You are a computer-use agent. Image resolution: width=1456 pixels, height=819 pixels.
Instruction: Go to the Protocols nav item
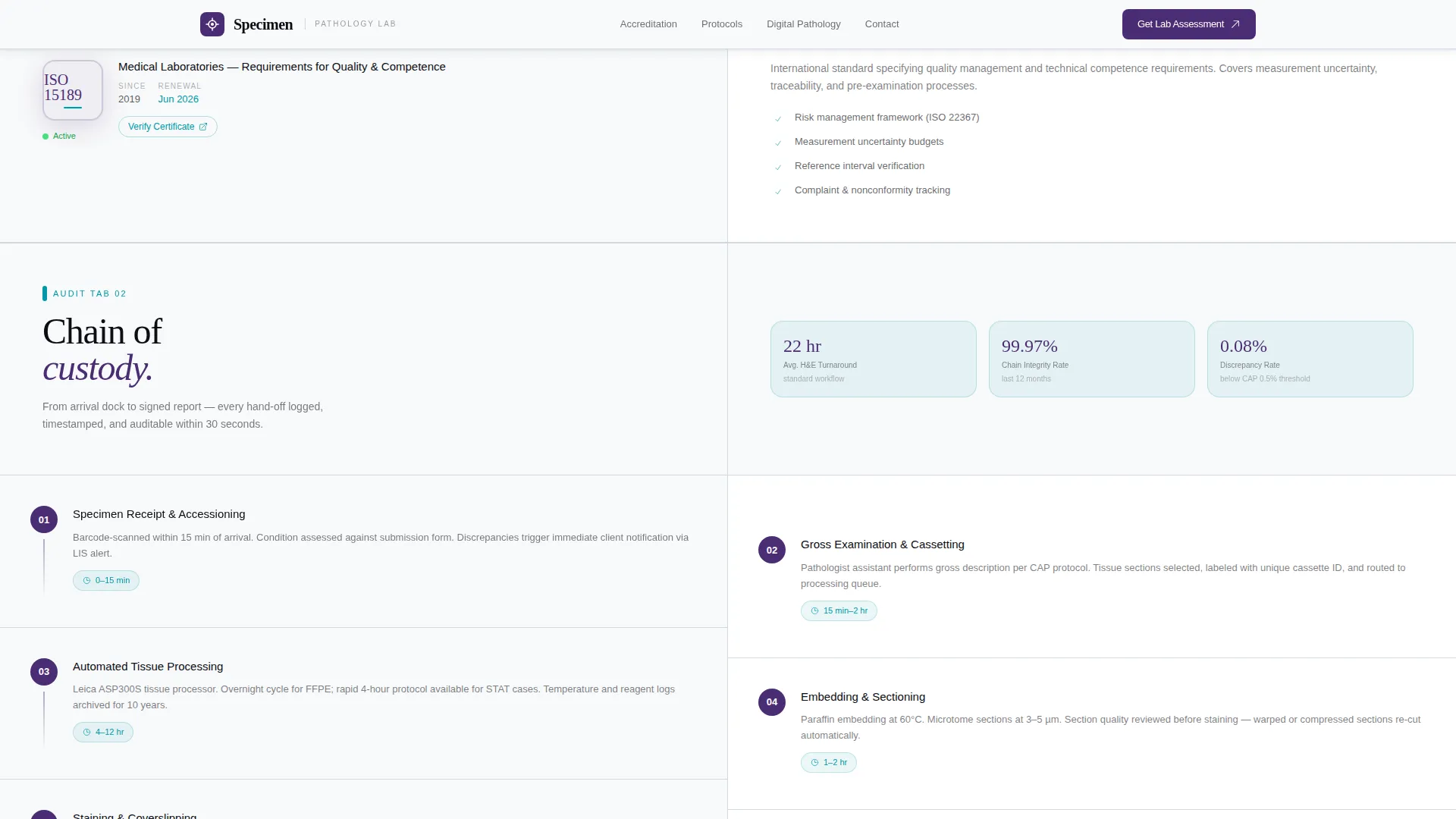pos(722,24)
